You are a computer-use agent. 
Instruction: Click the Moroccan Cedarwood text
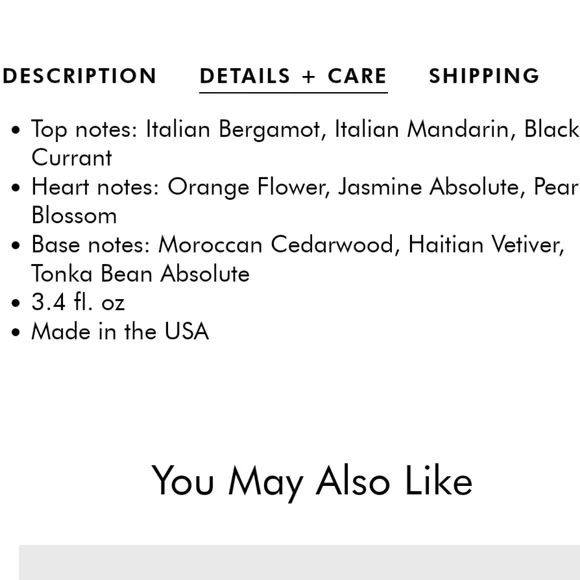coord(276,245)
